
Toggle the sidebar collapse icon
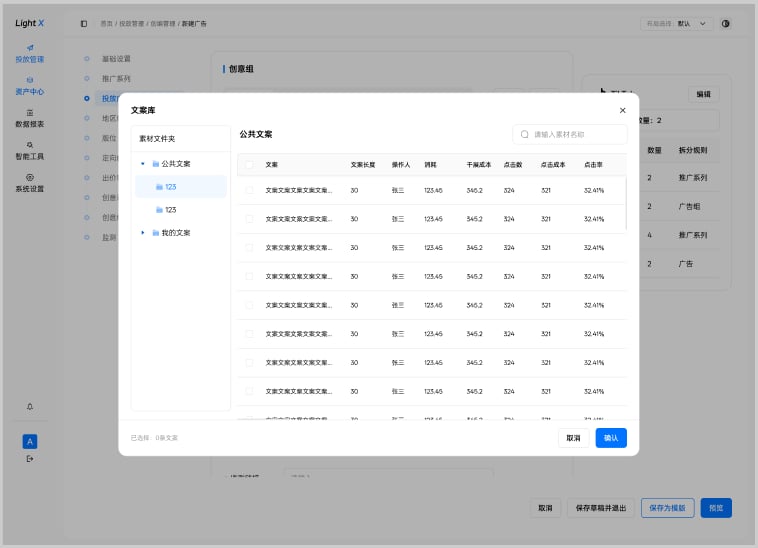point(84,24)
